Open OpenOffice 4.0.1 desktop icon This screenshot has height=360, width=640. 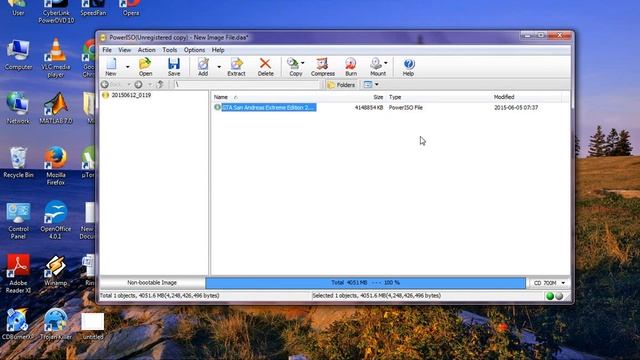coord(56,220)
